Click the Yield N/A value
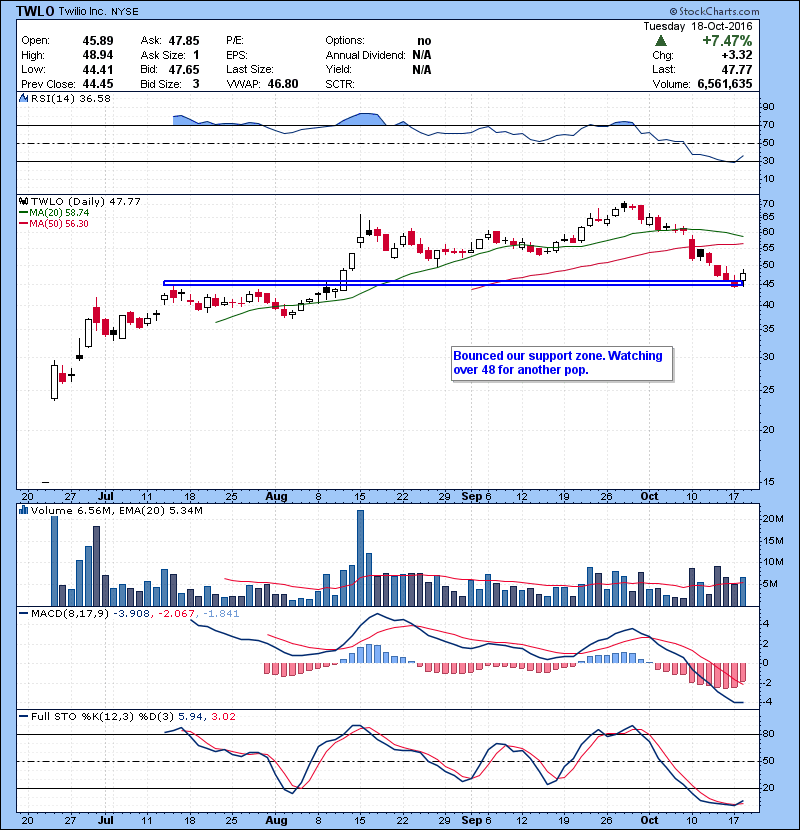 coord(421,69)
